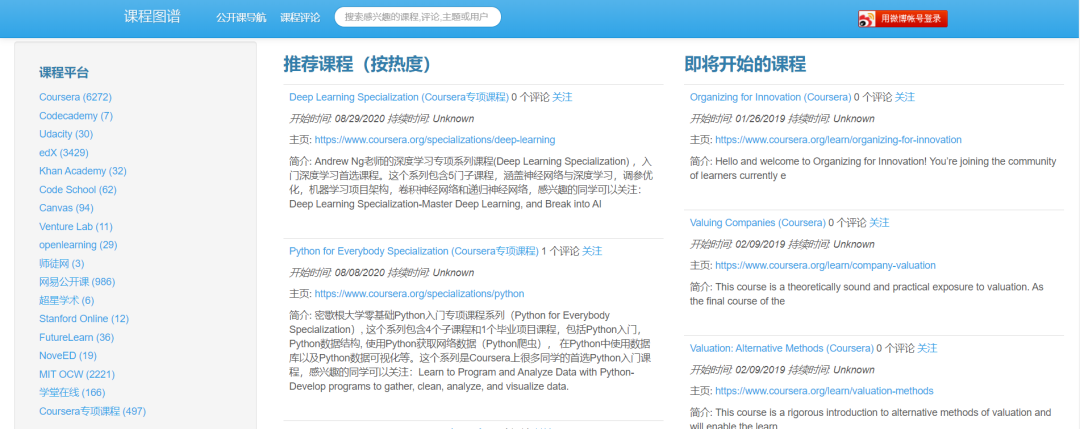
Task: Open Valuing Companies course title
Action: coord(758,222)
